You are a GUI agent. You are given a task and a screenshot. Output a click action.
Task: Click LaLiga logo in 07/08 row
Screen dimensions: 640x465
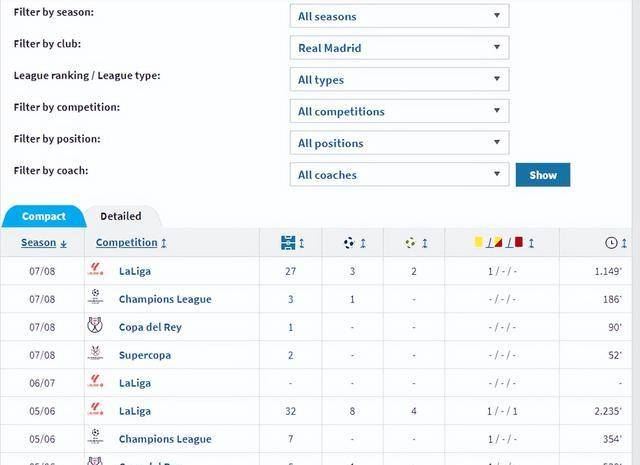click(x=95, y=270)
